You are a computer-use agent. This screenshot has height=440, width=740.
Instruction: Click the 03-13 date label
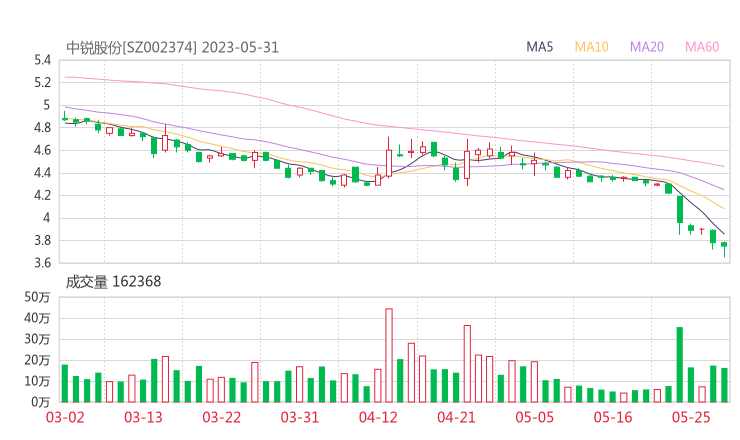tap(143, 417)
